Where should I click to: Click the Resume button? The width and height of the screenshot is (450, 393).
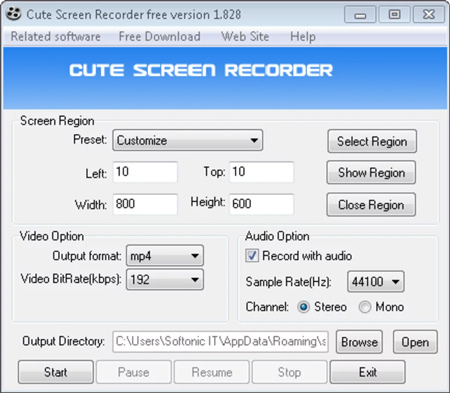[212, 372]
